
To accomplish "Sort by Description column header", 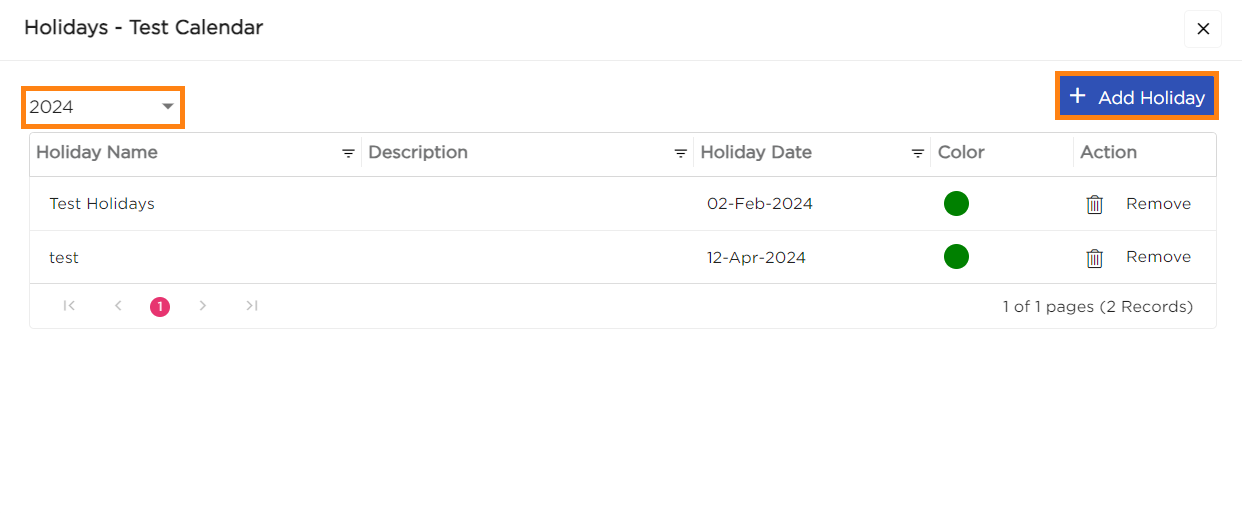I will [x=418, y=153].
